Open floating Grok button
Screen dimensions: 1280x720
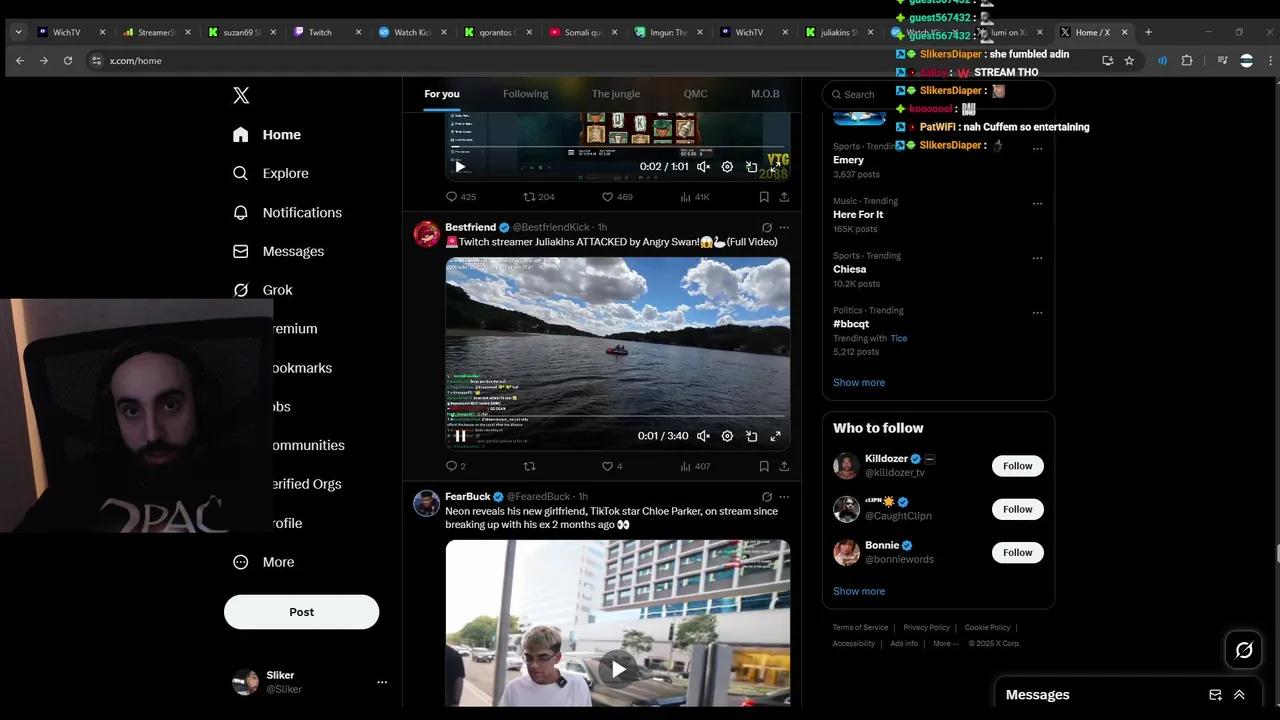[1244, 651]
